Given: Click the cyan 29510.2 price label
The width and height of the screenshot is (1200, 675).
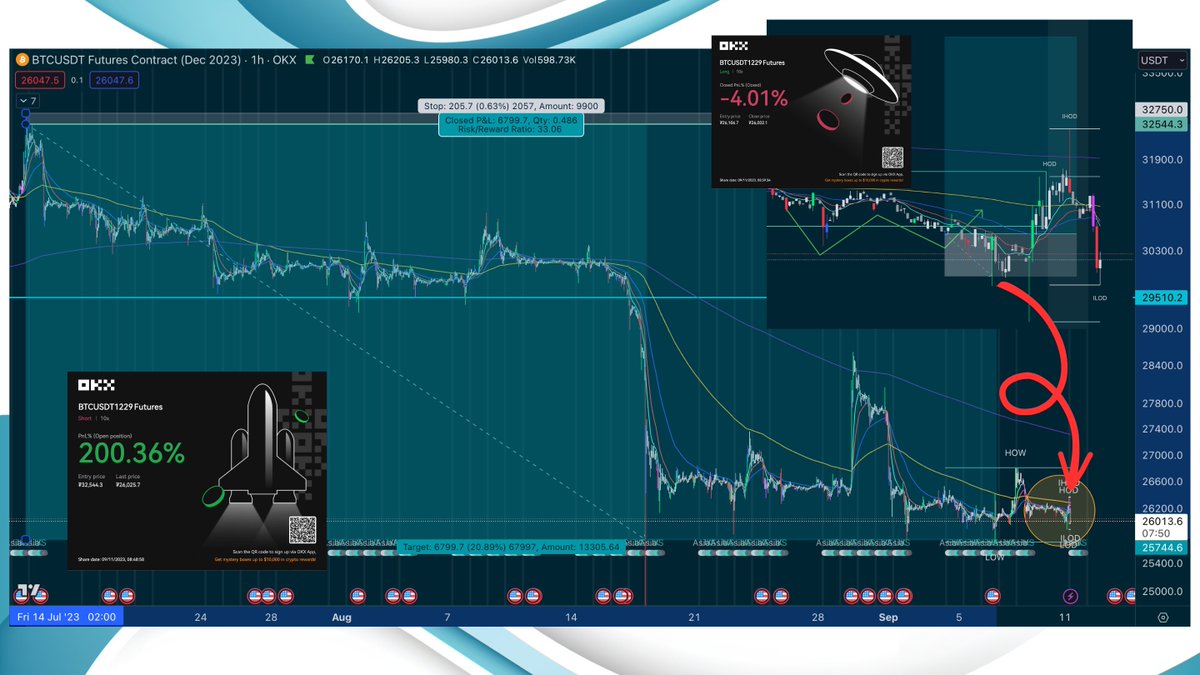Looking at the screenshot, I should (1161, 297).
